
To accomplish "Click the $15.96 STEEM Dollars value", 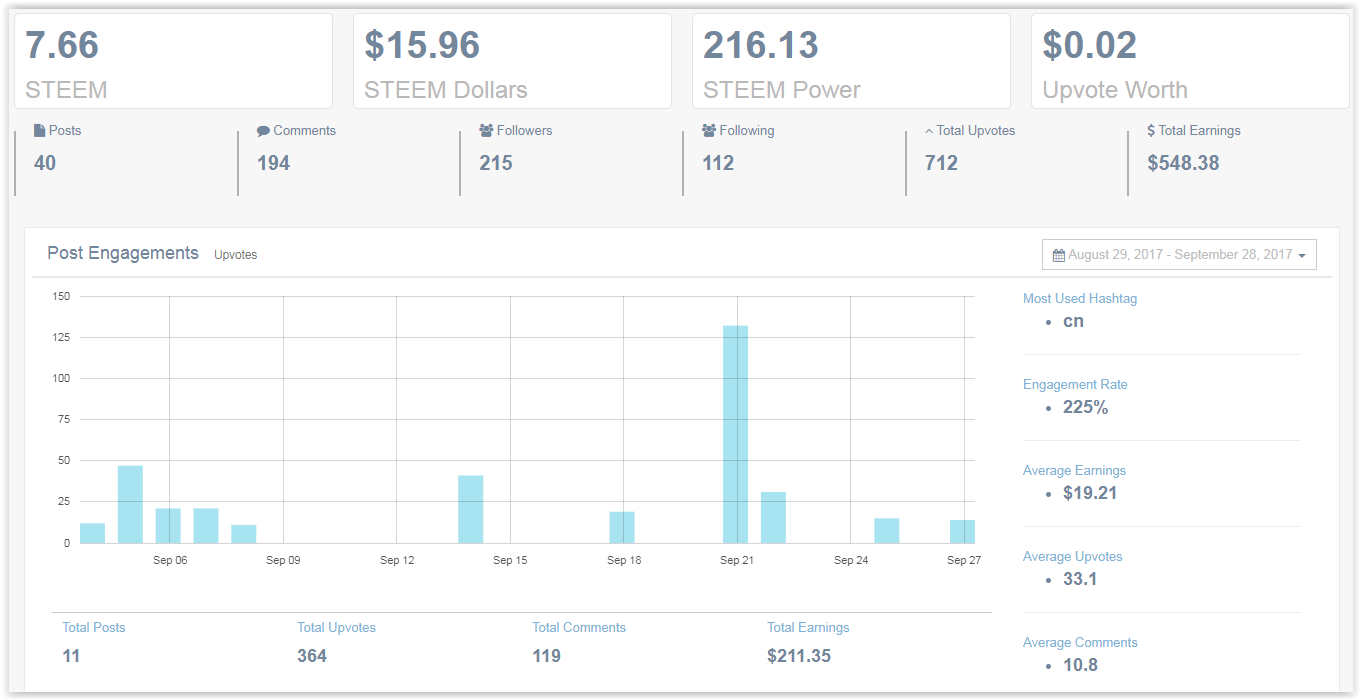I will click(x=422, y=45).
